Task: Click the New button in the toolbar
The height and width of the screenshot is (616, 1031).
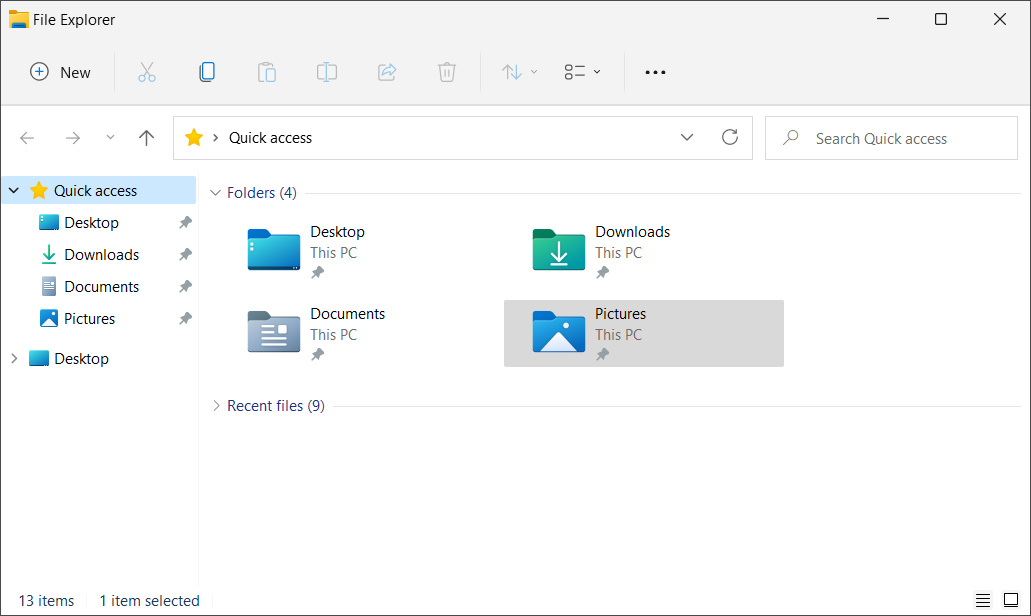Action: pyautogui.click(x=60, y=72)
